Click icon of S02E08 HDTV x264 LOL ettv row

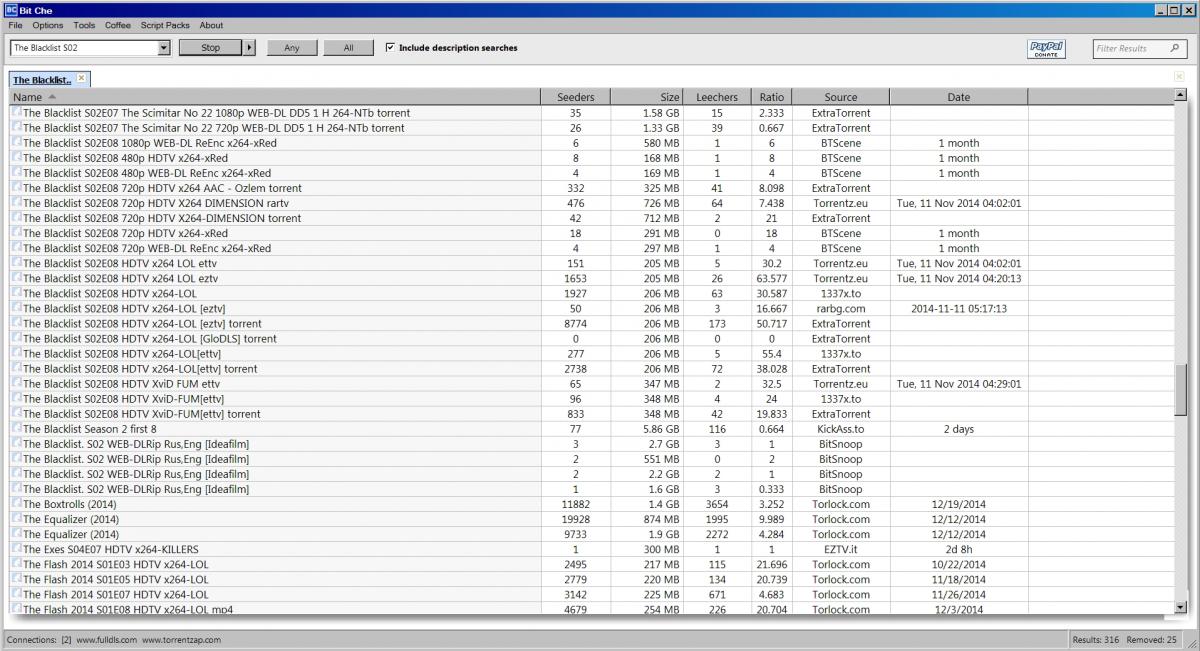coord(16,263)
